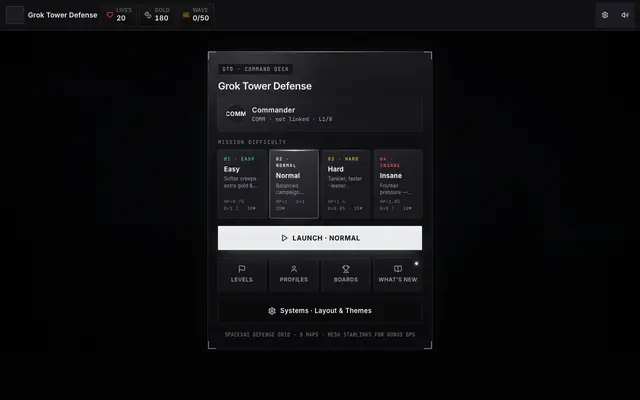Click the '04 · INSANE' red label
Viewport: 640px width, 400px height.
(x=390, y=162)
